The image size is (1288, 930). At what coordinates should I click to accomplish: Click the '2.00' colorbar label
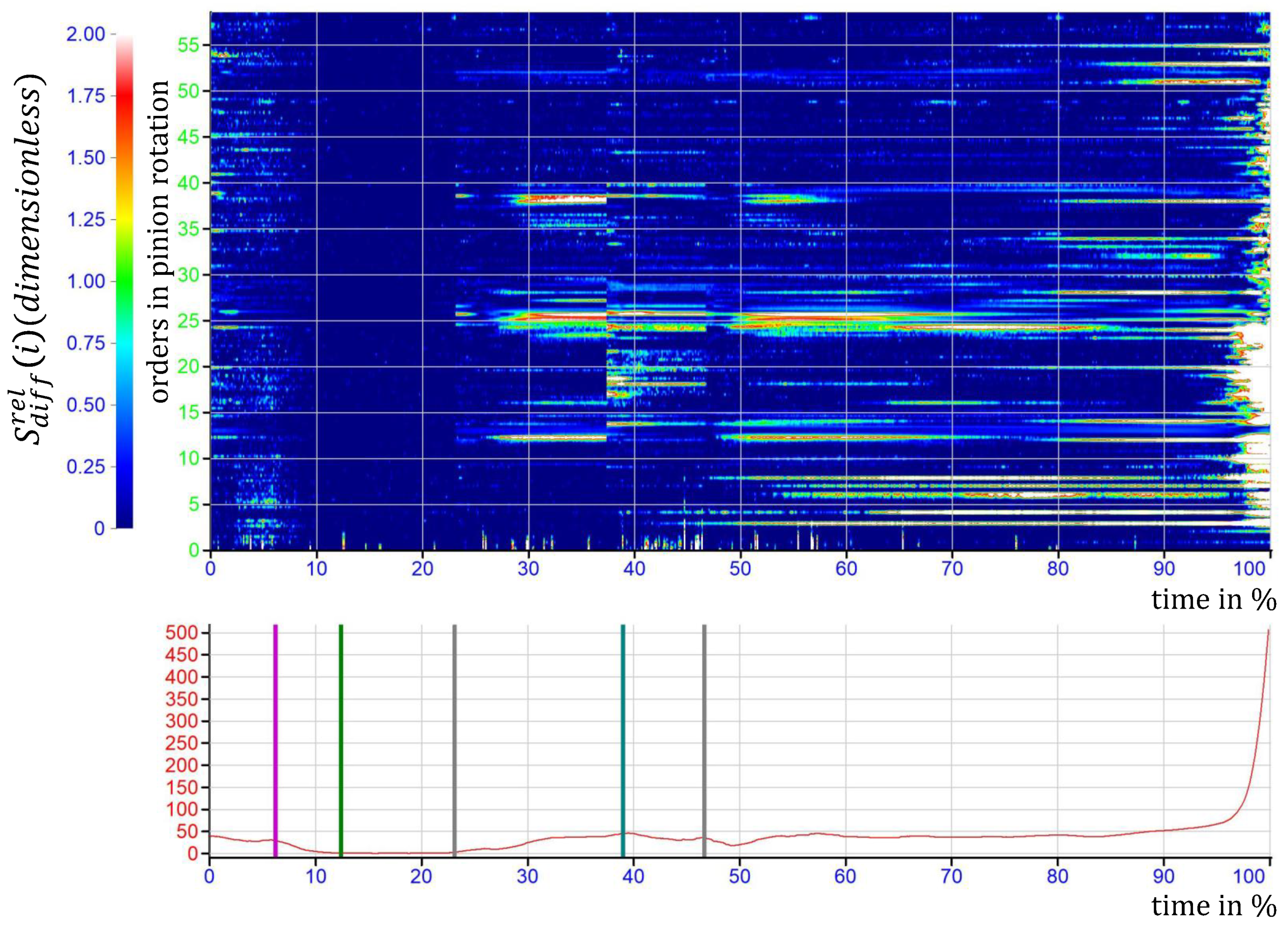(x=86, y=35)
